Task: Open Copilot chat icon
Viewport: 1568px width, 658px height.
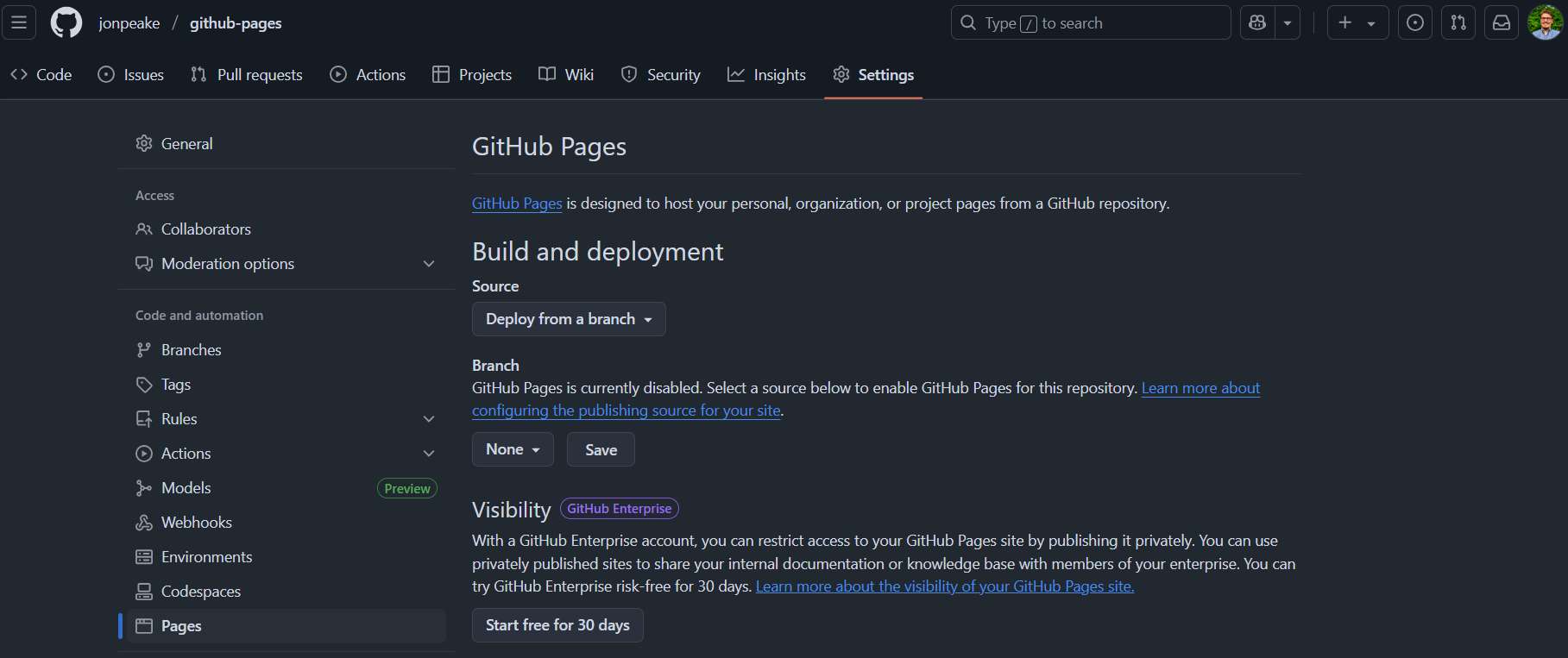Action: tap(1257, 22)
